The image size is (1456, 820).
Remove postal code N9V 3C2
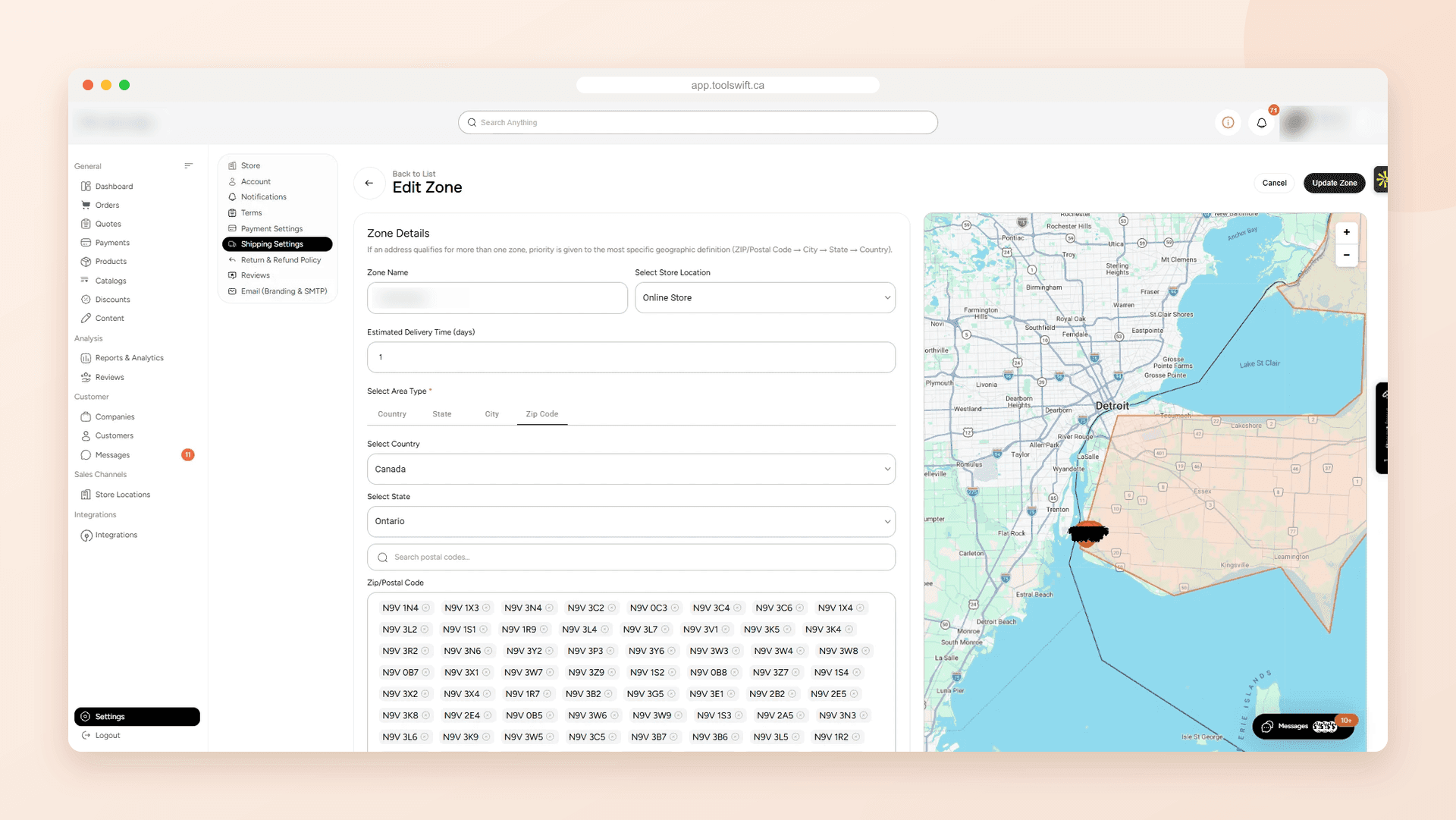(612, 608)
